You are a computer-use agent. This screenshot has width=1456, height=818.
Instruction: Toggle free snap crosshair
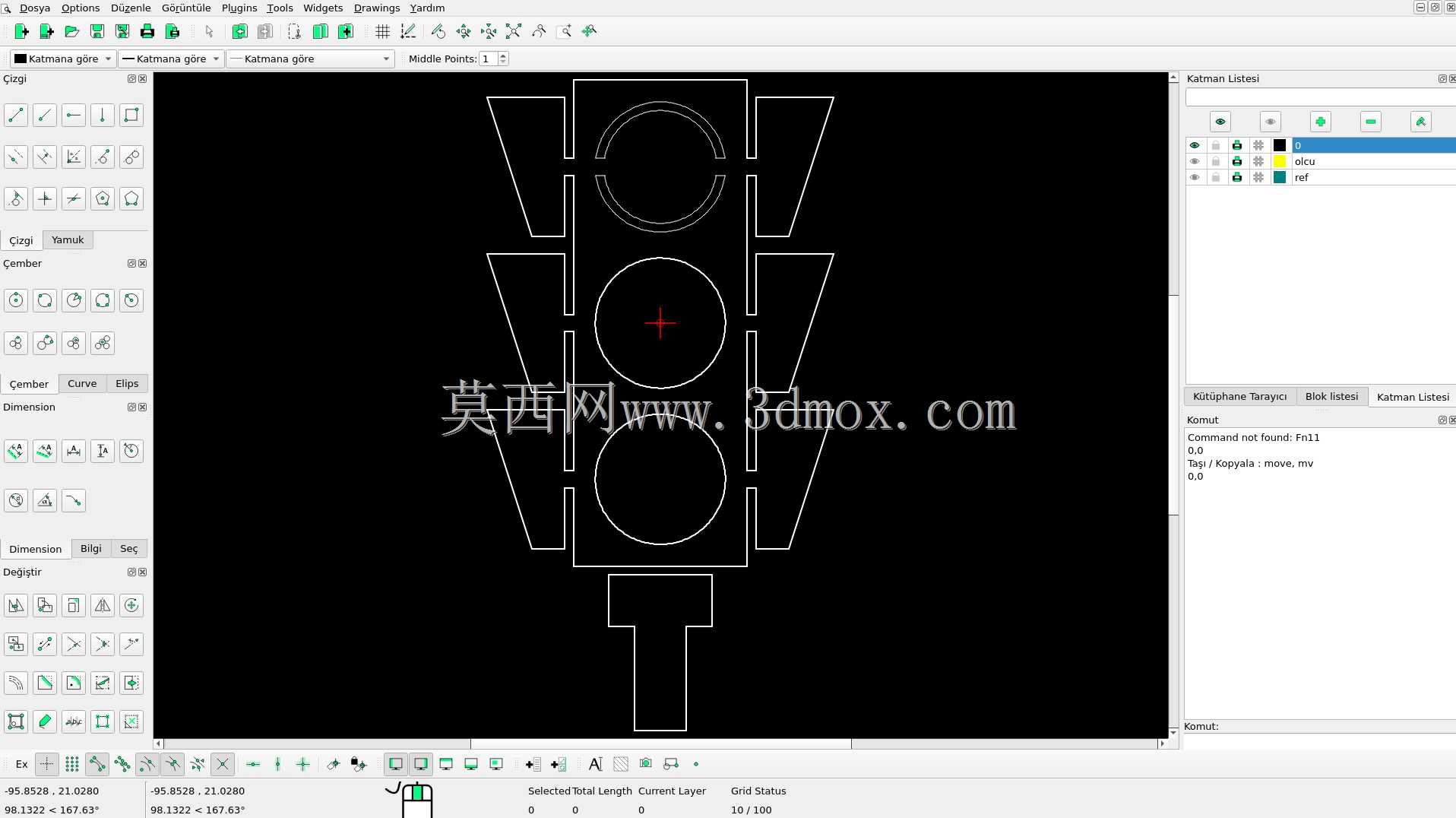(46, 764)
